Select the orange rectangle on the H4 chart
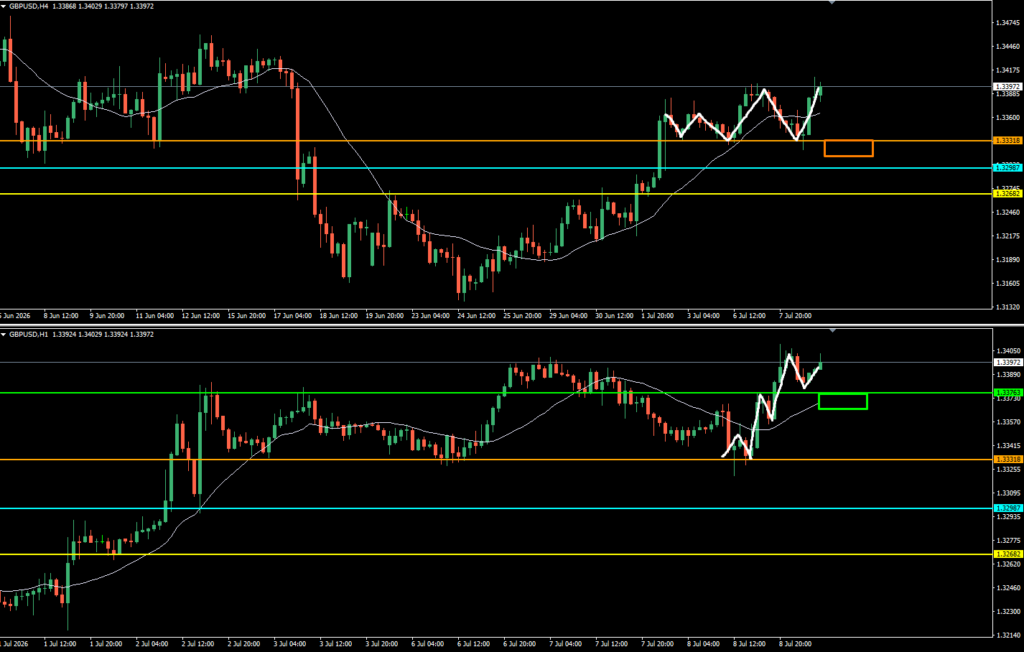Viewport: 1024px width, 652px height. (x=848, y=148)
